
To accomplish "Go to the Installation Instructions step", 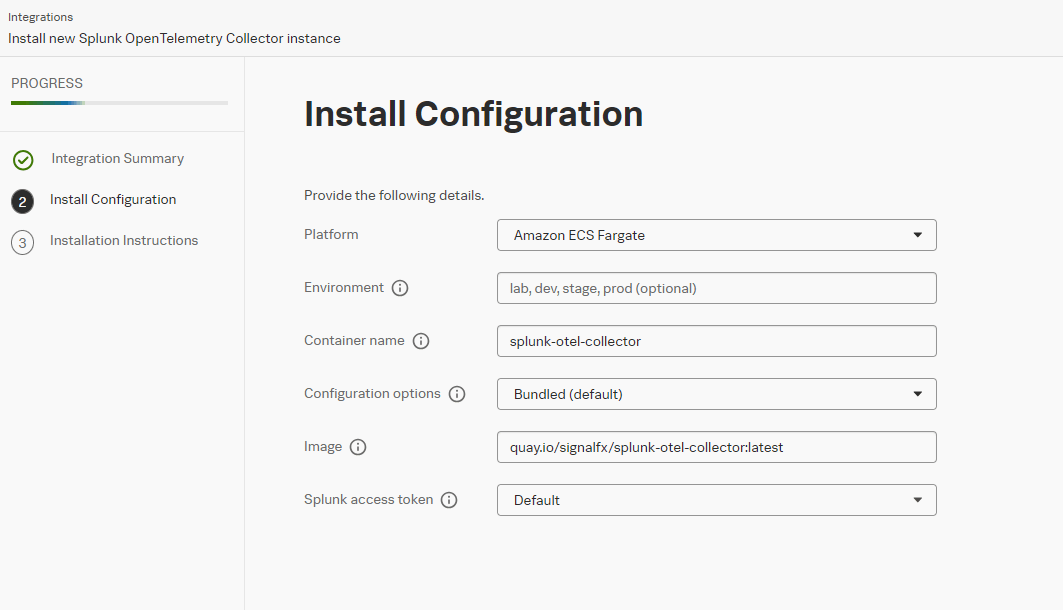I will coord(124,241).
